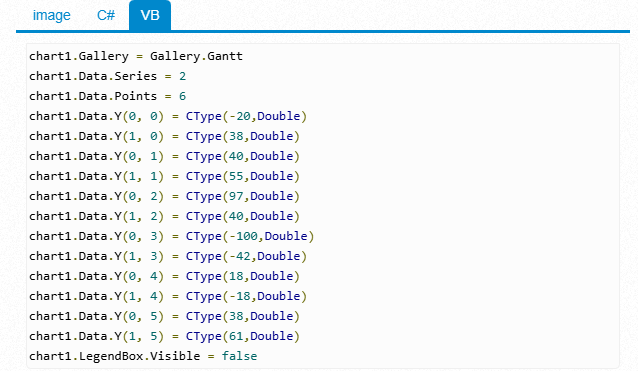Open the C# code tab
Screen dimensions: 638x371
click(106, 15)
